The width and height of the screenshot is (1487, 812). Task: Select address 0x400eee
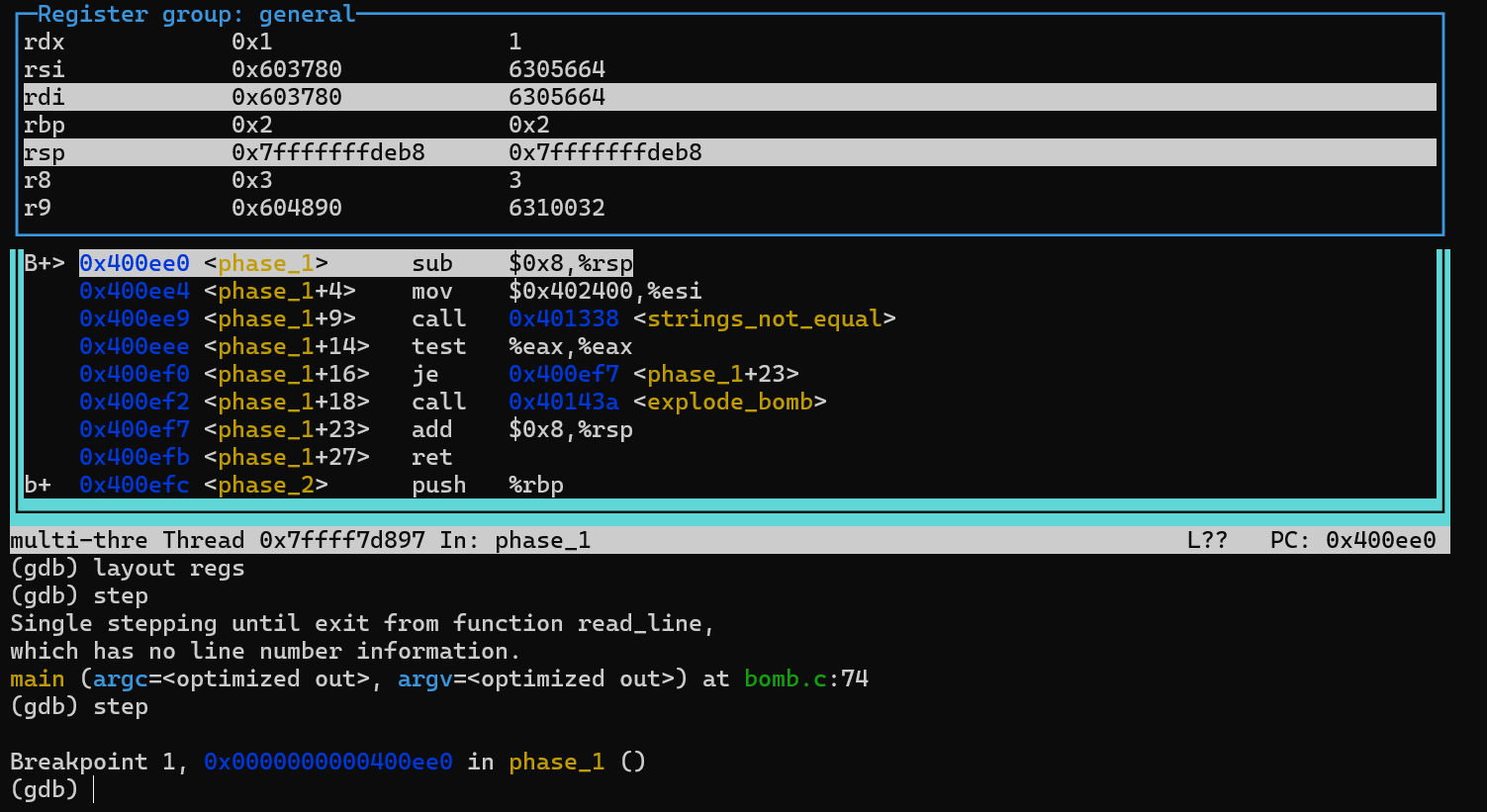coord(135,346)
